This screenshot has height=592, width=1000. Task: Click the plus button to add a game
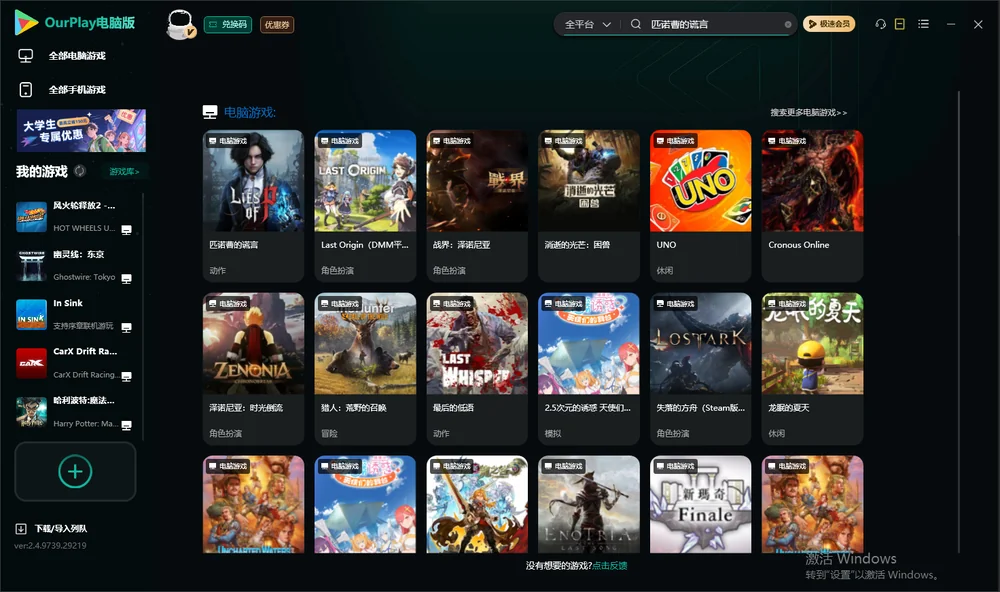tap(75, 471)
